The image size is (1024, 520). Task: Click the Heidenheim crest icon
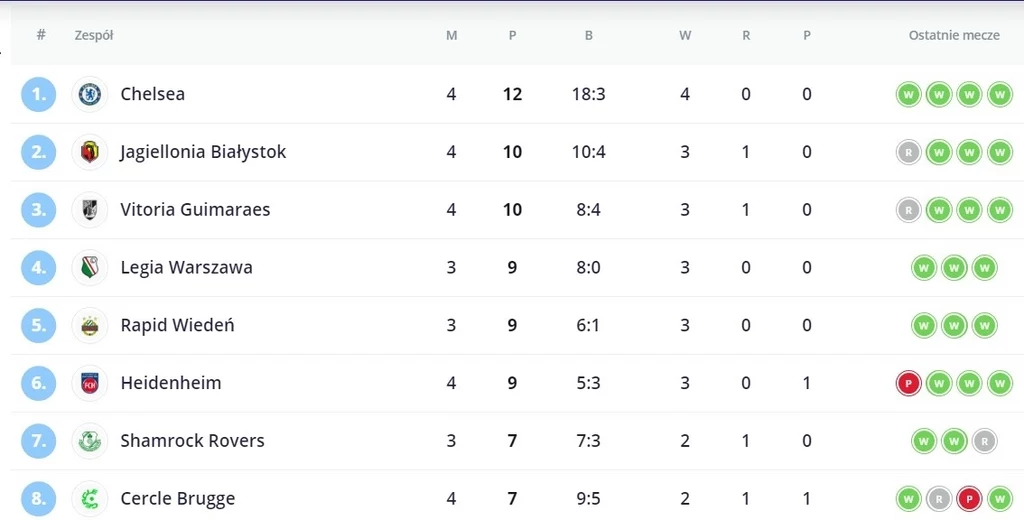click(x=89, y=383)
